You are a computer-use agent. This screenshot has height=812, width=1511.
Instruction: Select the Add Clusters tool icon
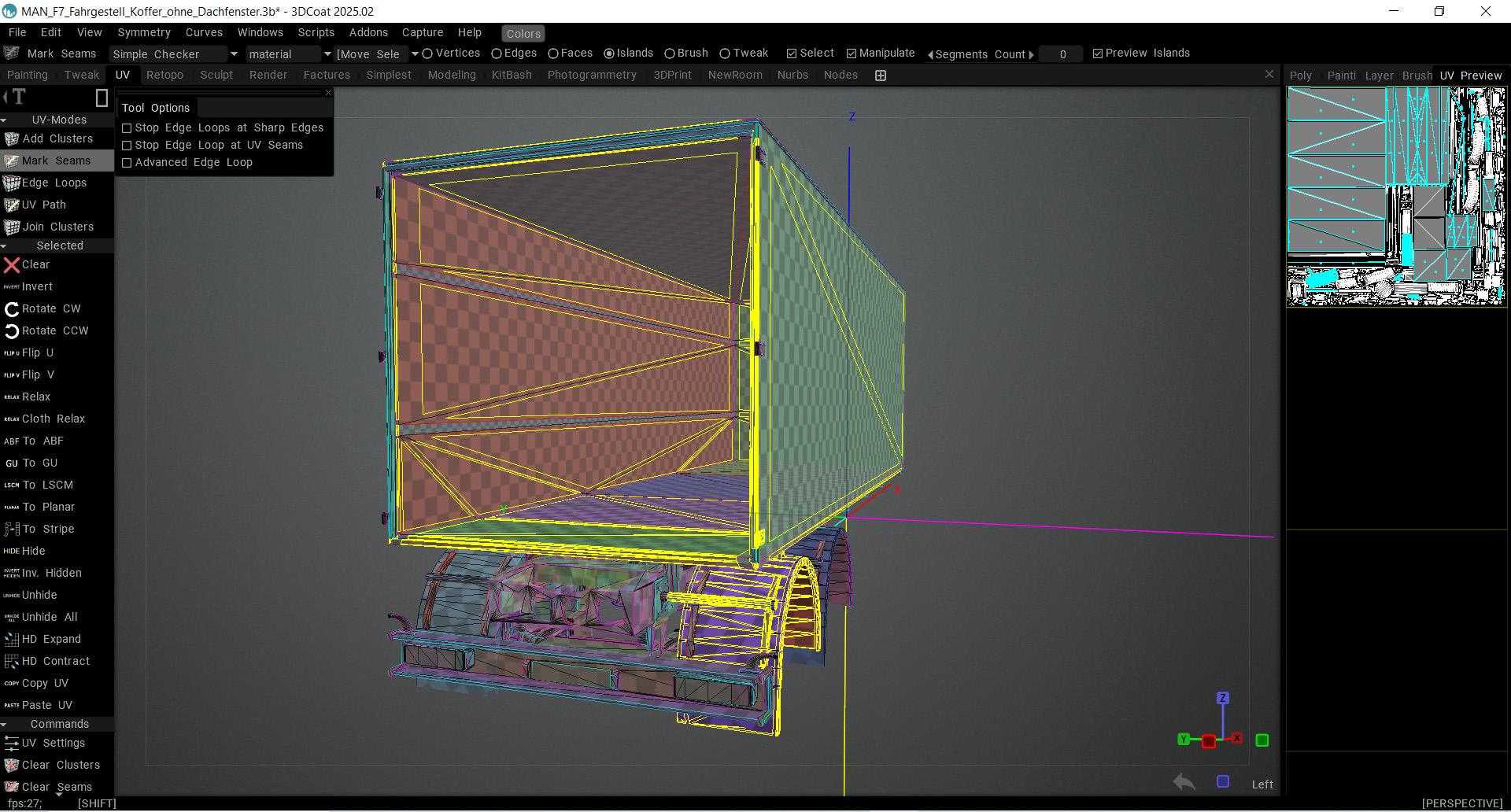click(x=12, y=139)
